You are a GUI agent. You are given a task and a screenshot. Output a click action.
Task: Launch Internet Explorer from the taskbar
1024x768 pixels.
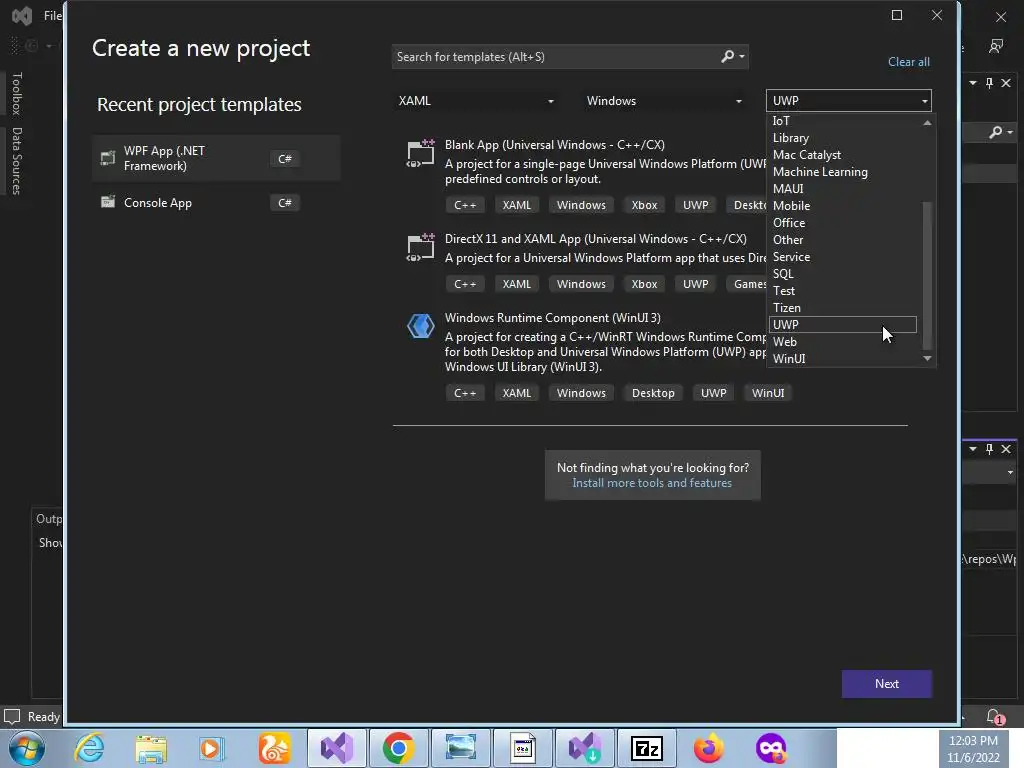tap(89, 748)
